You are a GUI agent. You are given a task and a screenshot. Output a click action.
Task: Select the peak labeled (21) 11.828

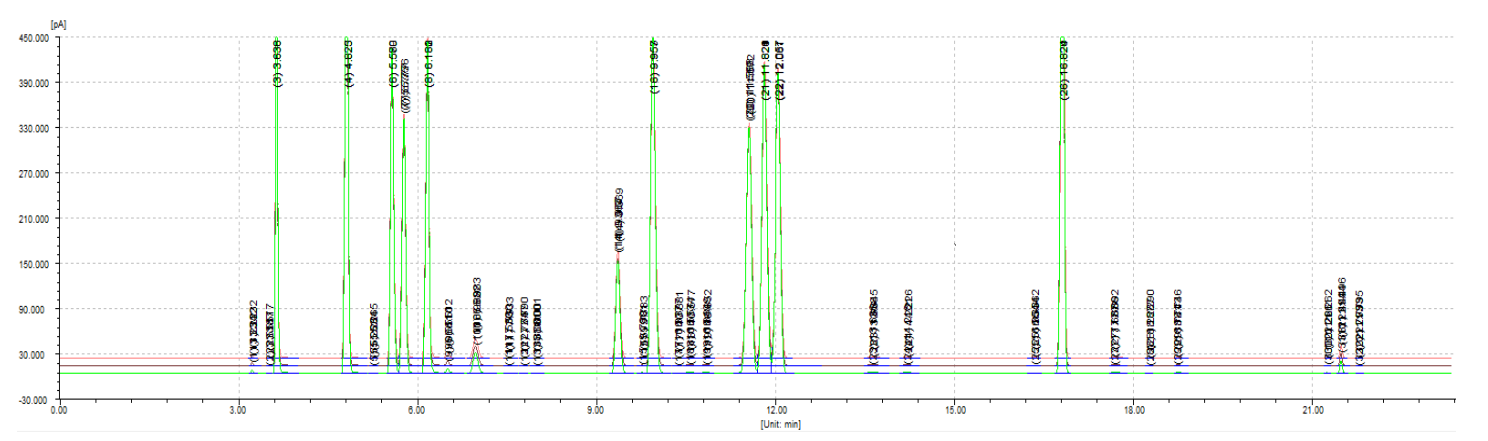765,68
